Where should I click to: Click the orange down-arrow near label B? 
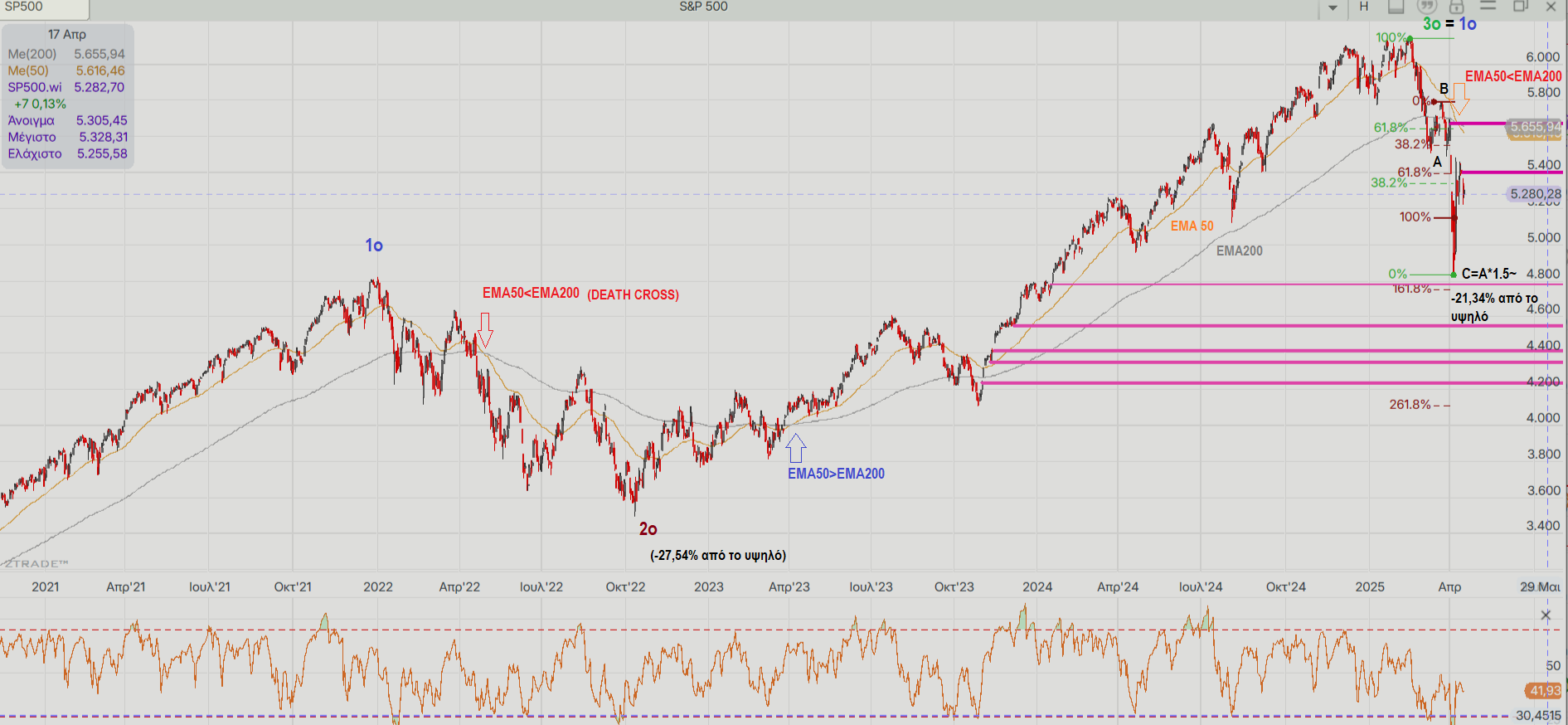1460,99
